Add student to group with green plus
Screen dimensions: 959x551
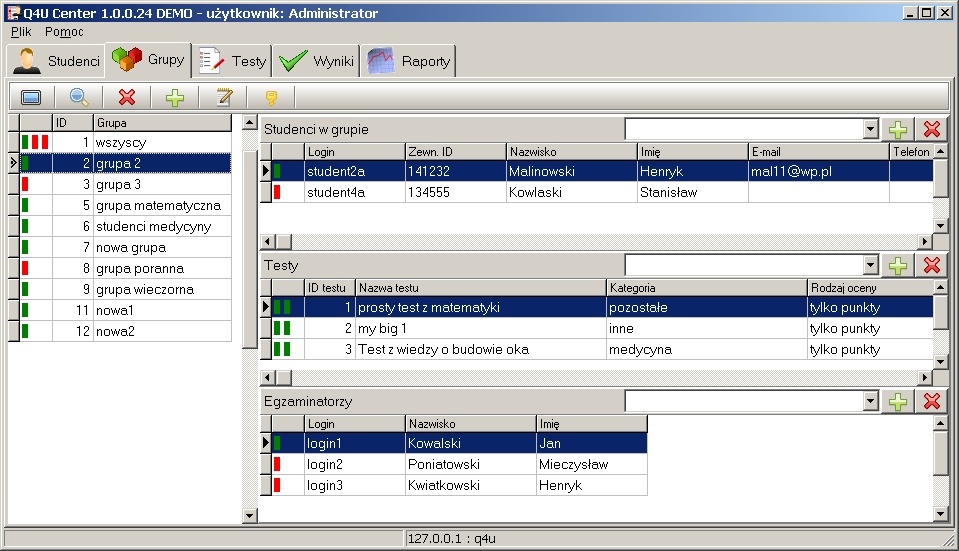click(897, 129)
